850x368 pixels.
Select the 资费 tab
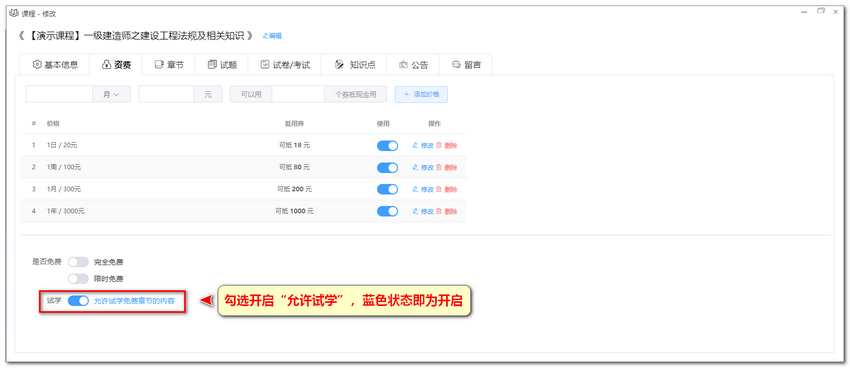coord(116,64)
